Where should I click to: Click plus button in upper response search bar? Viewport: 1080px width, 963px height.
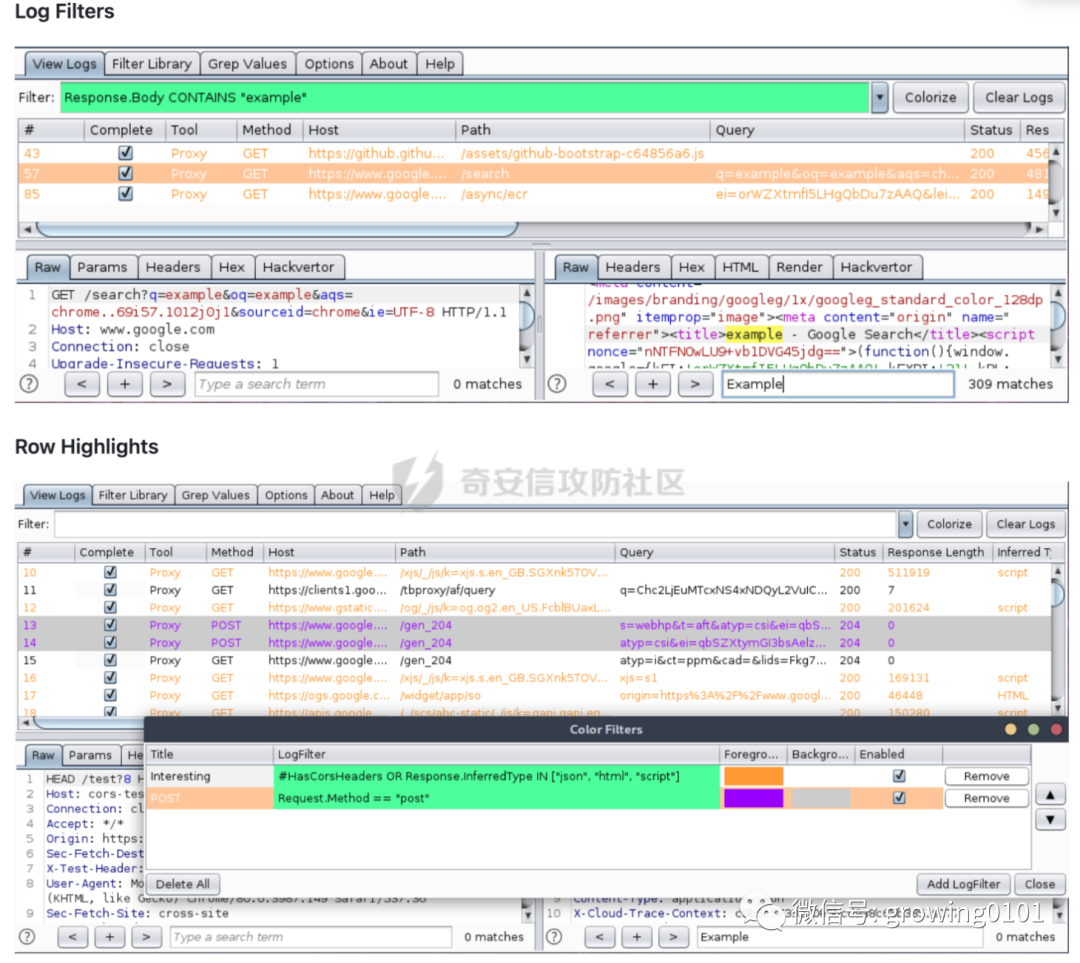pos(652,384)
